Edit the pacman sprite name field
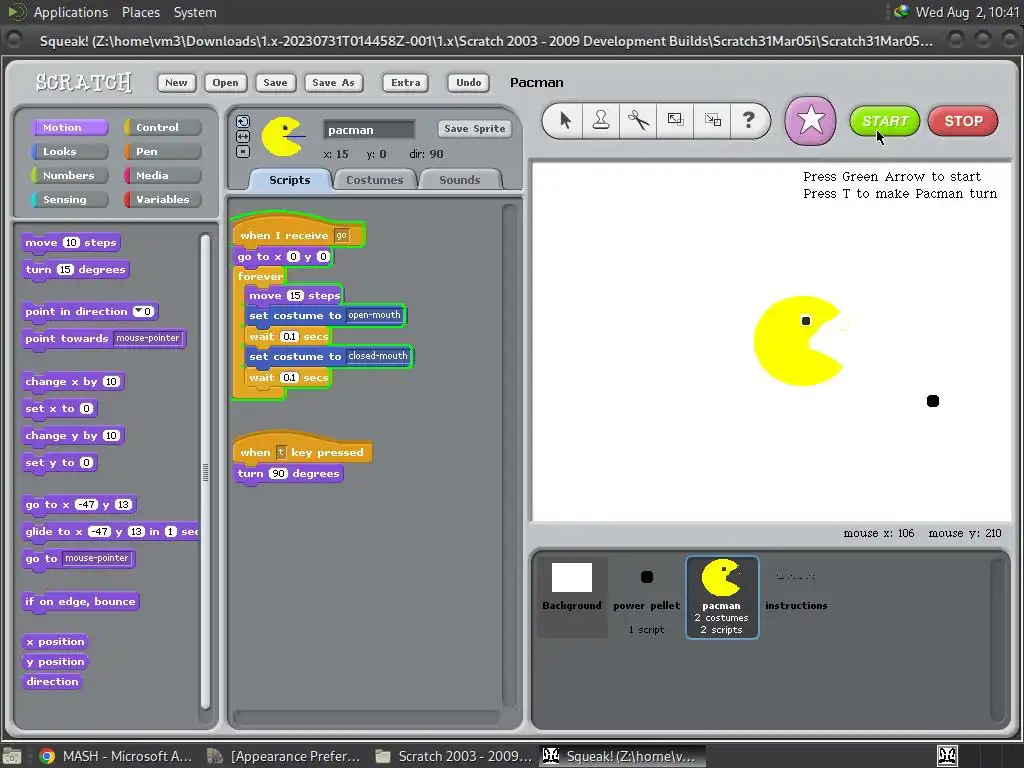 click(369, 130)
